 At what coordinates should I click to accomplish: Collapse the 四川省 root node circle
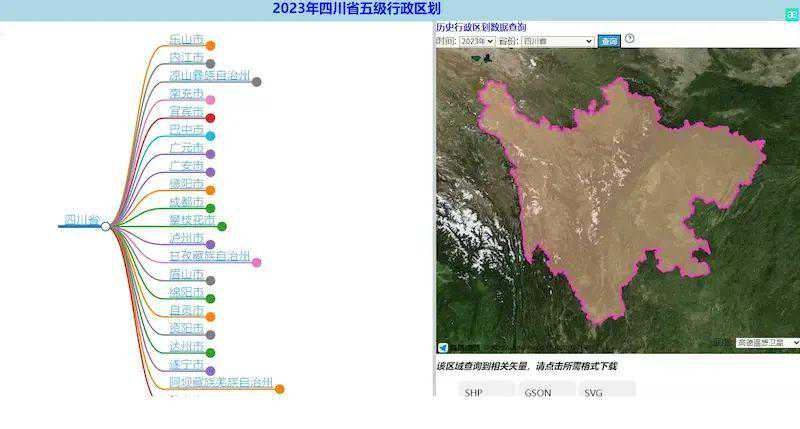point(106,227)
